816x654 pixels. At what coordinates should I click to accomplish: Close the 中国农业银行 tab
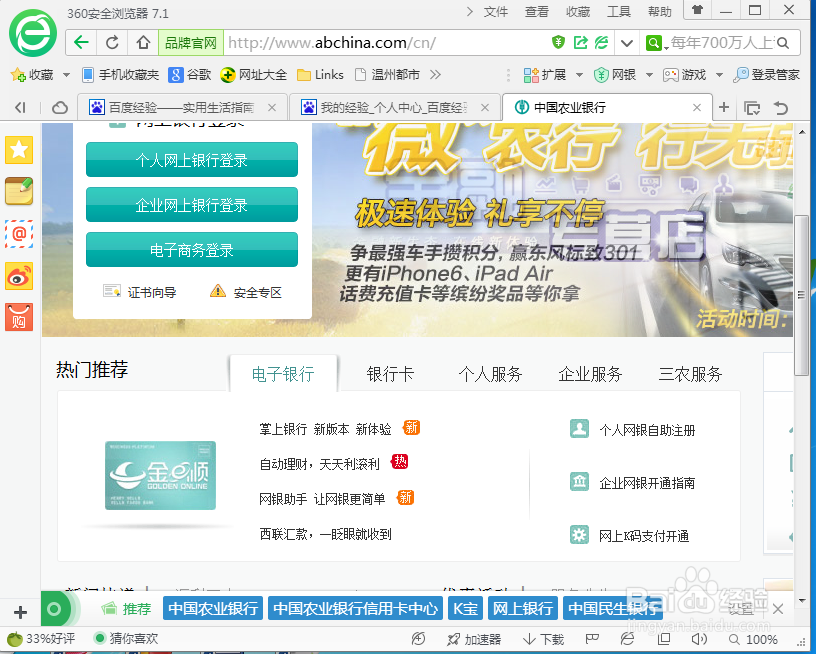(697, 108)
